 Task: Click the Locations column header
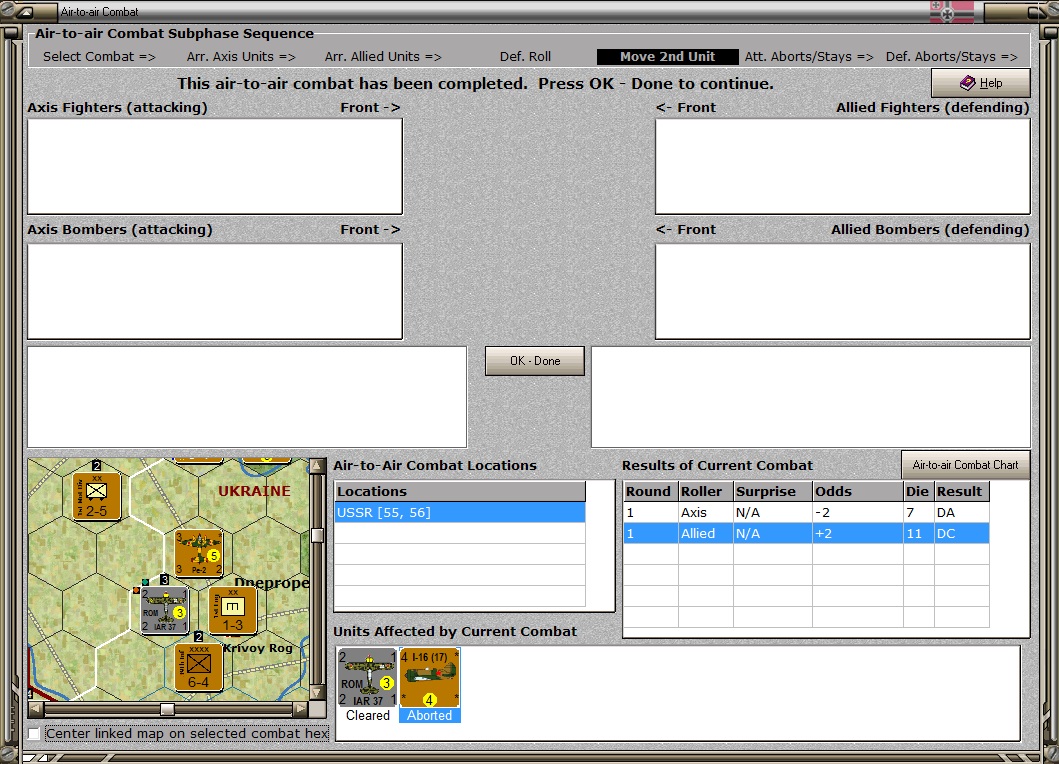click(x=460, y=491)
